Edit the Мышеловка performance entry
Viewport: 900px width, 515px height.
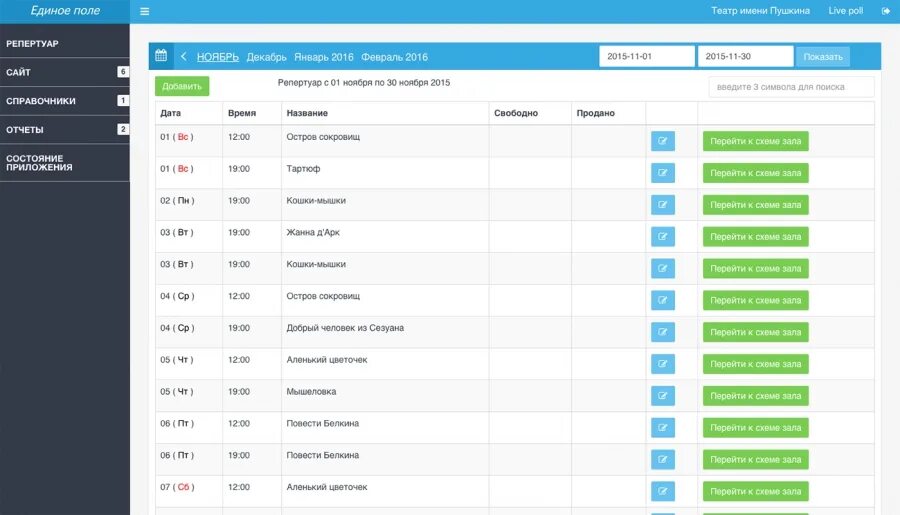[x=662, y=396]
